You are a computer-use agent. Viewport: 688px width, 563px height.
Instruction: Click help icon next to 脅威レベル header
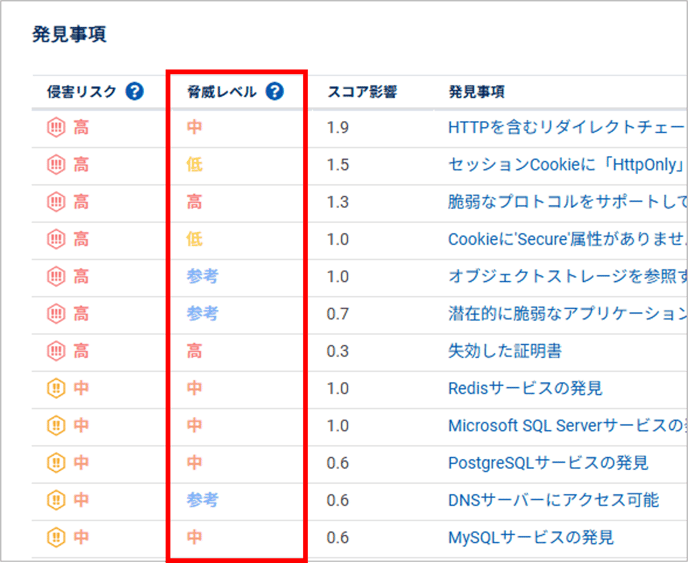click(x=274, y=92)
